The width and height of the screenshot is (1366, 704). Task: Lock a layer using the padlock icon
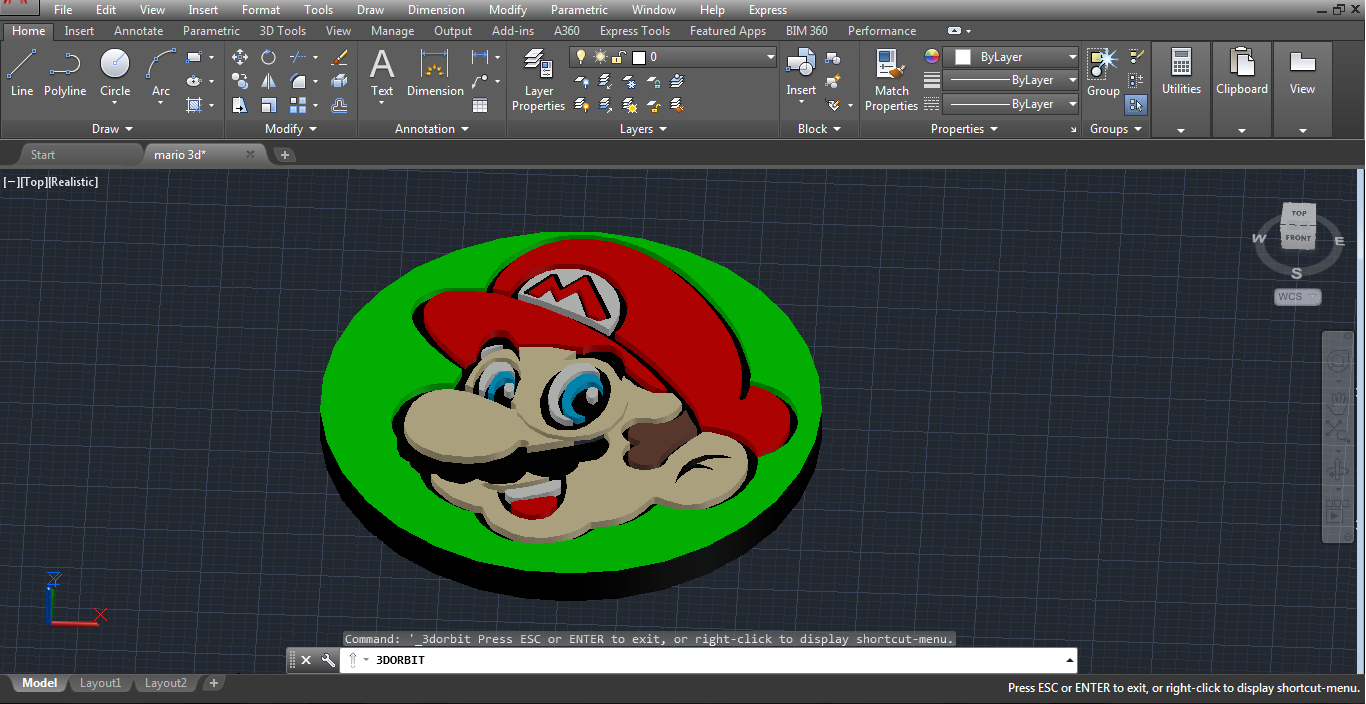pyautogui.click(x=653, y=81)
